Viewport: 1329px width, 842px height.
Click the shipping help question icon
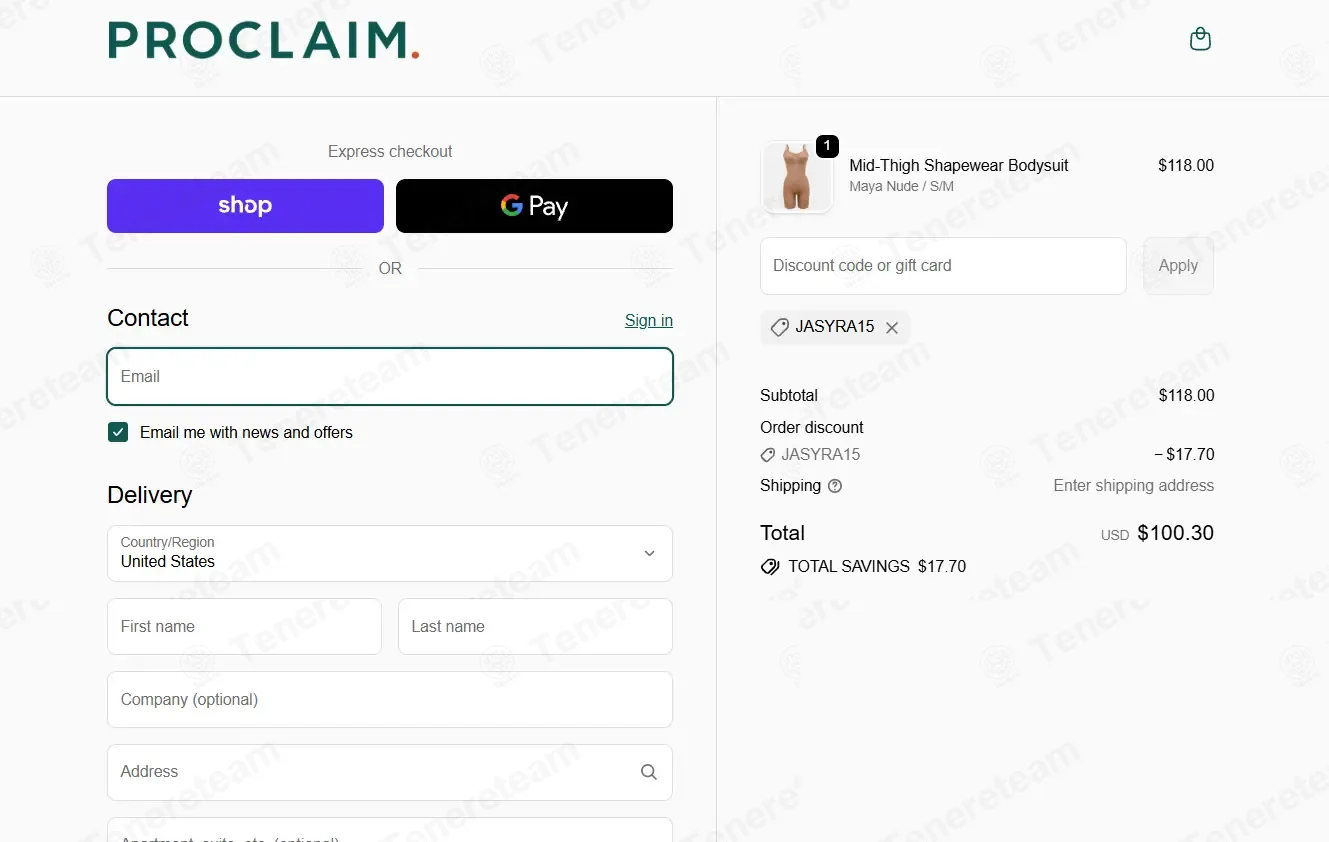pyautogui.click(x=835, y=486)
